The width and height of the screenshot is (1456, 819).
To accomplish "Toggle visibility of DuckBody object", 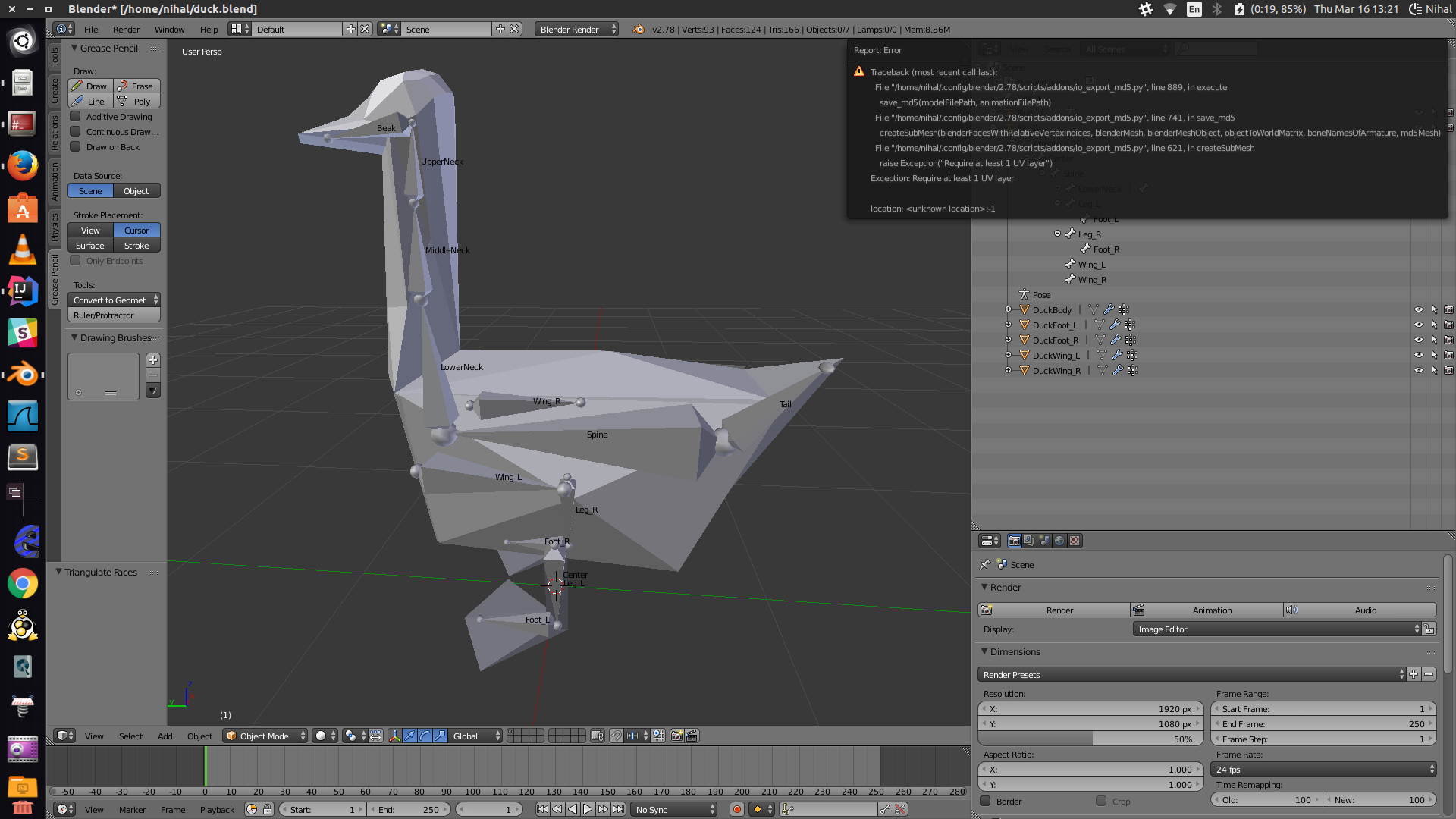I will click(1418, 310).
